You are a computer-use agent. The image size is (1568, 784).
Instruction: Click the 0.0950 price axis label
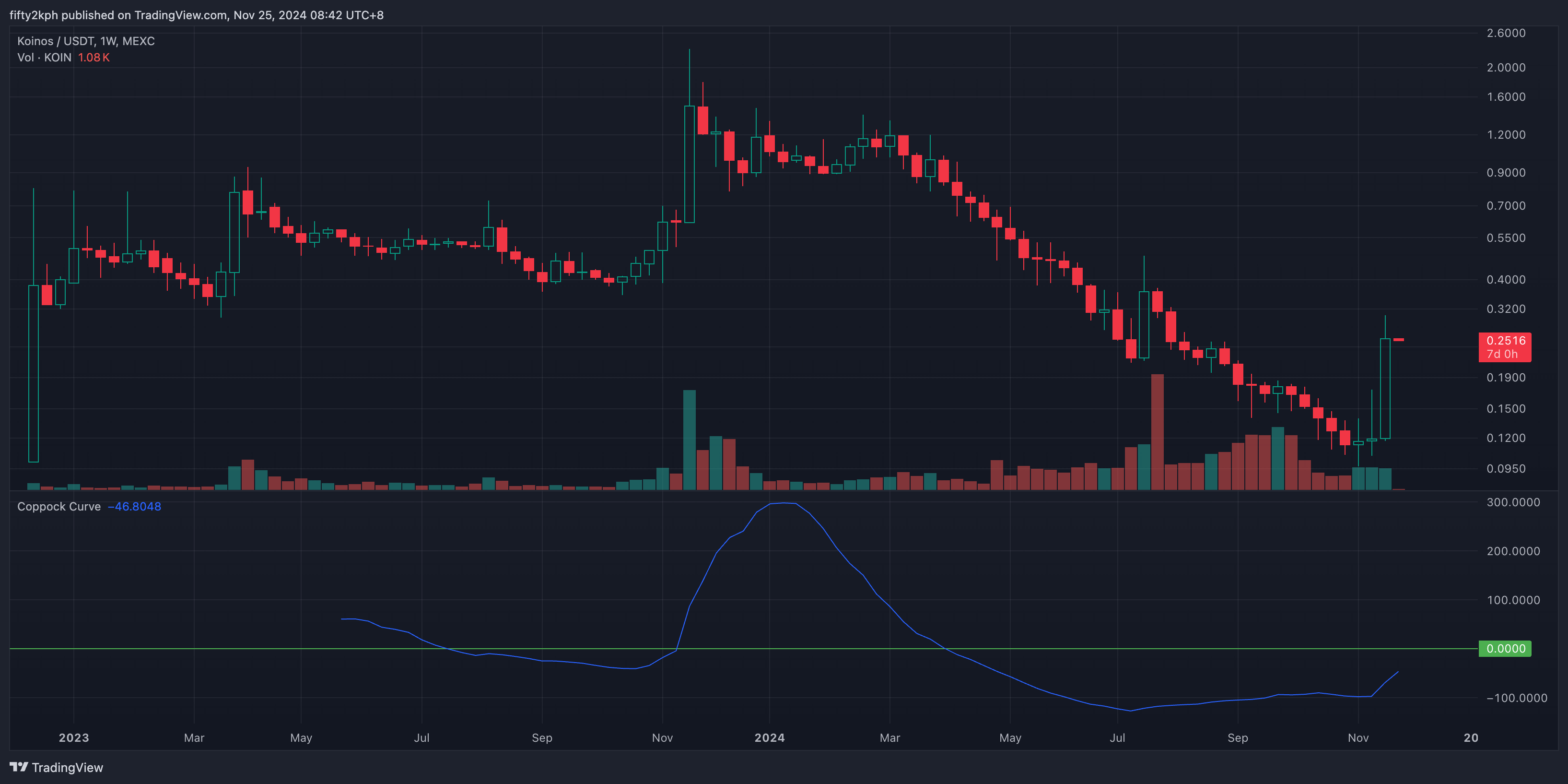[1506, 468]
